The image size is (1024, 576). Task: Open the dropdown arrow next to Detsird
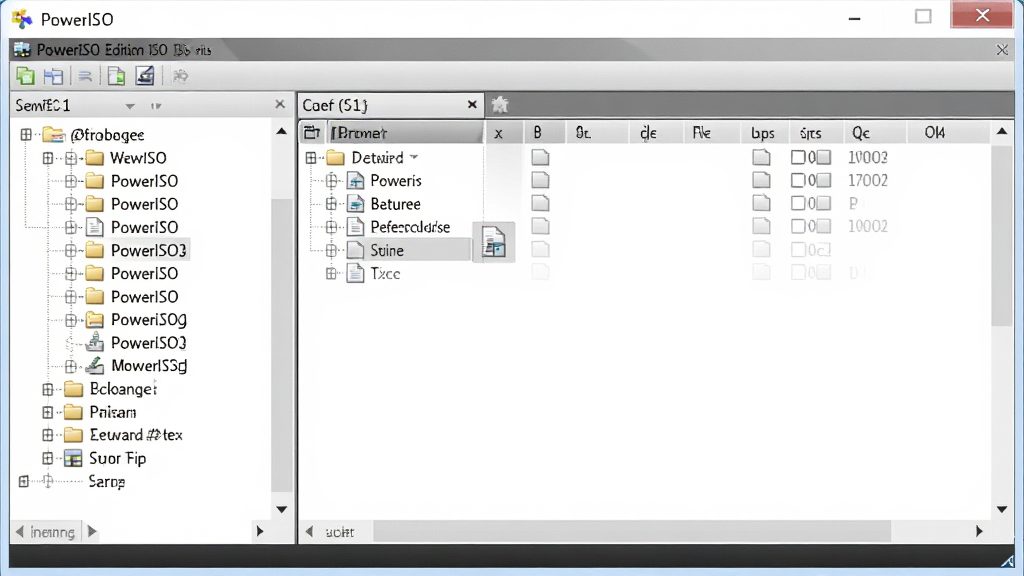pyautogui.click(x=414, y=157)
